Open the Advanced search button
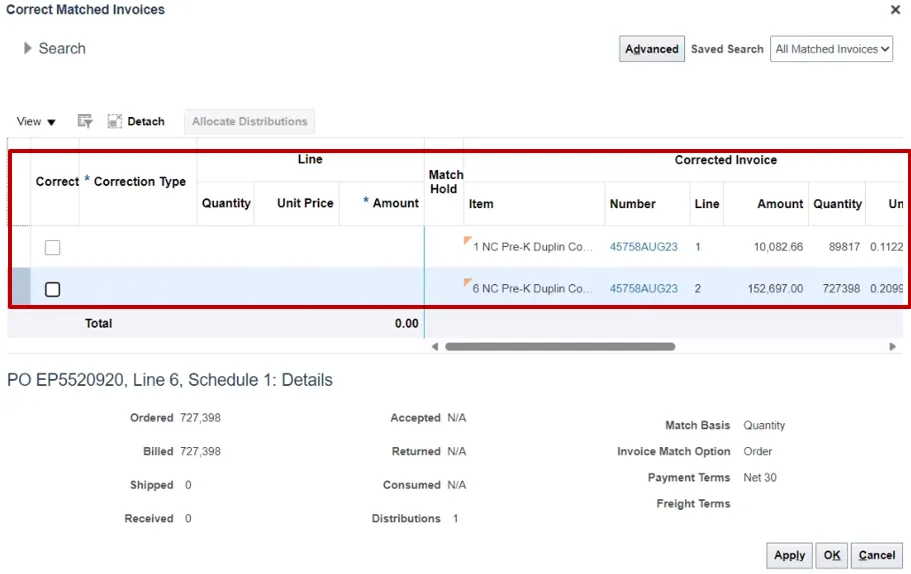This screenshot has height=574, width=911. pyautogui.click(x=651, y=49)
